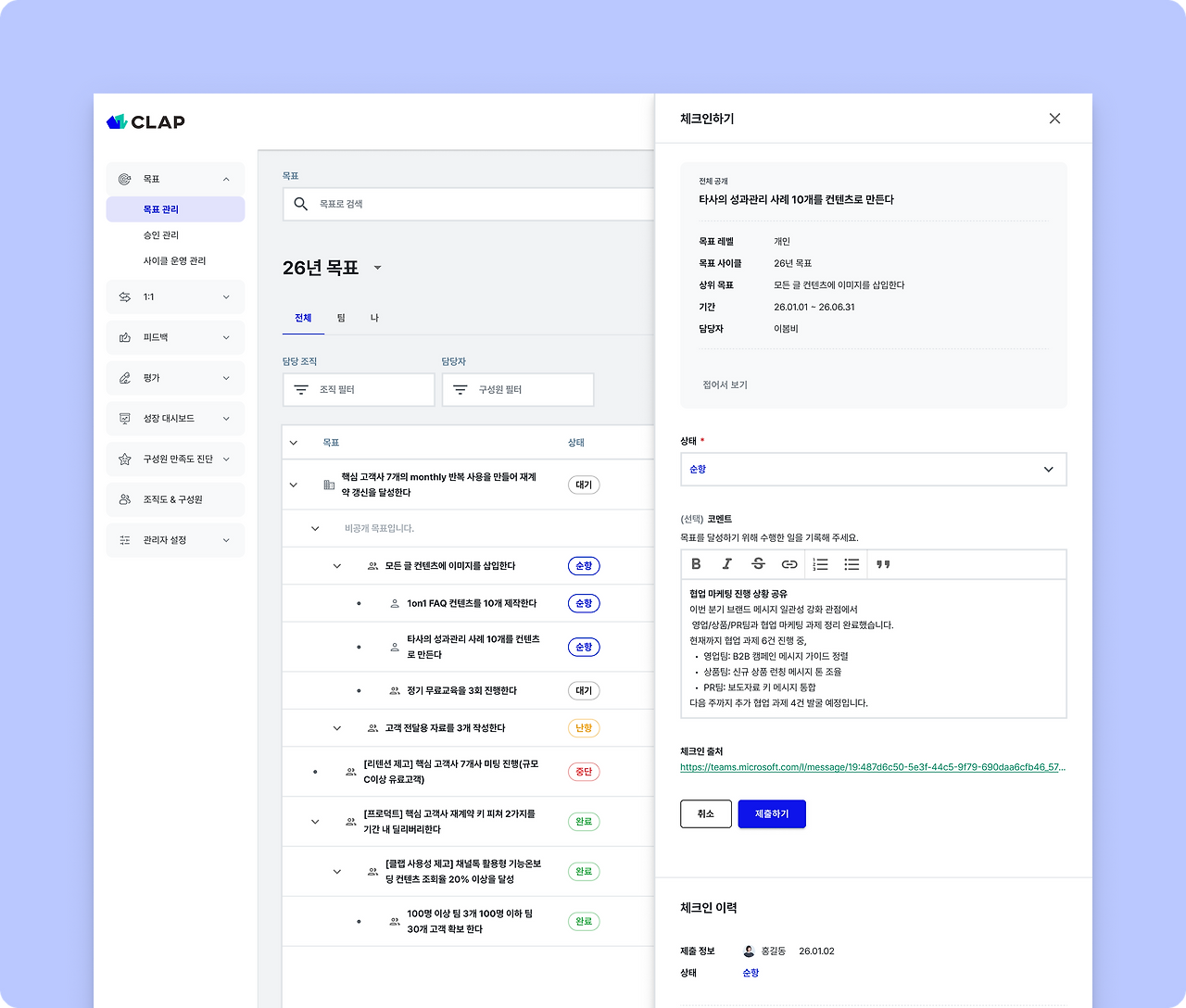
Task: Insert numbered list in comment editor
Action: (821, 564)
